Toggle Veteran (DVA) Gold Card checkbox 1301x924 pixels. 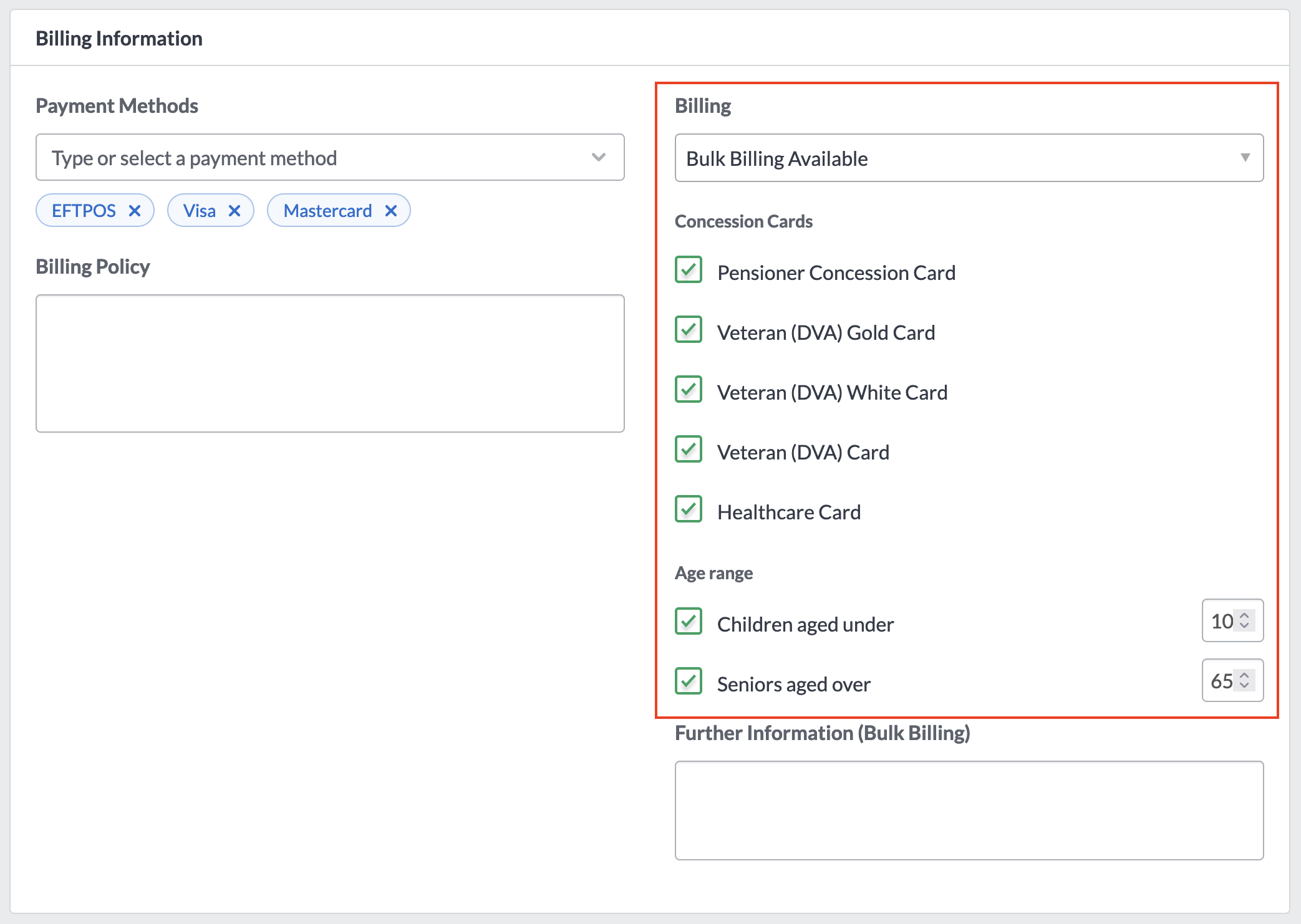(689, 330)
